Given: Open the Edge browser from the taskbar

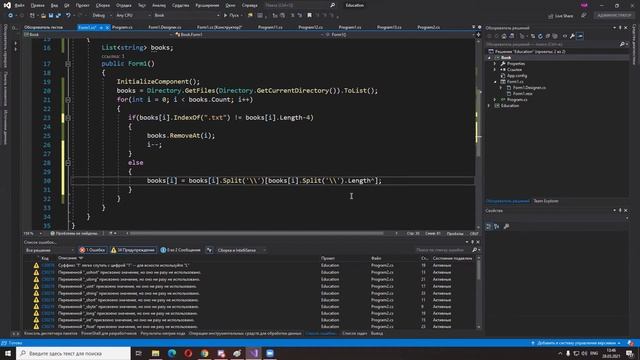Looking at the screenshot, I should (x=172, y=353).
